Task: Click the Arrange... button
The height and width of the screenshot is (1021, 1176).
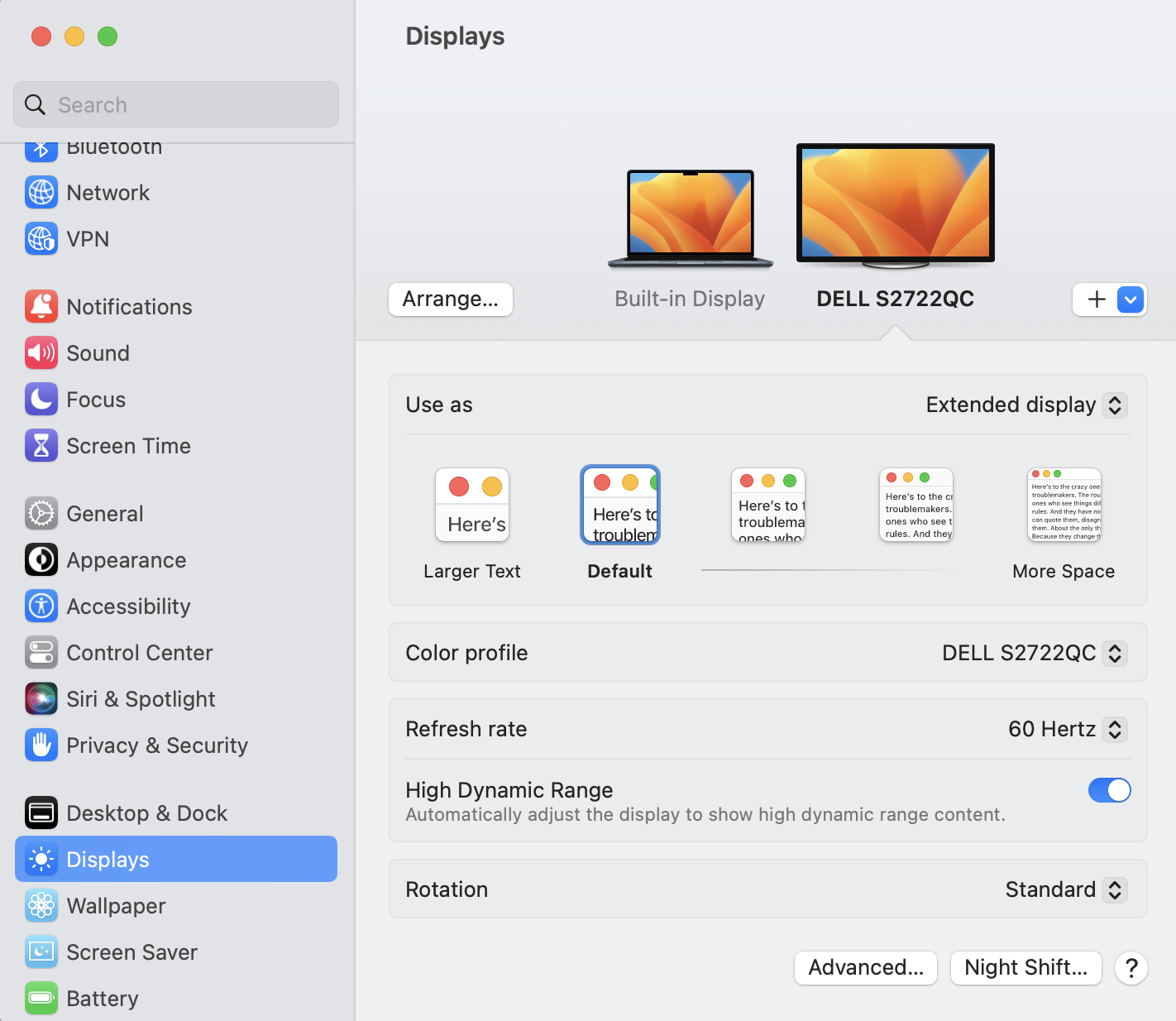Action: click(451, 300)
